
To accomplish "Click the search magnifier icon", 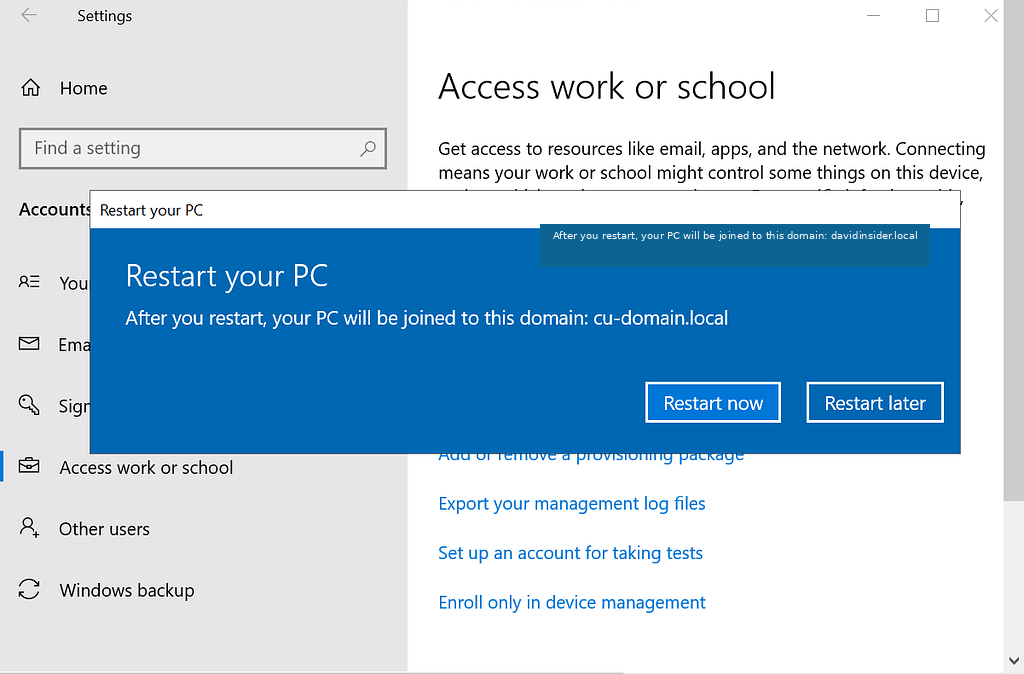I will pyautogui.click(x=368, y=148).
